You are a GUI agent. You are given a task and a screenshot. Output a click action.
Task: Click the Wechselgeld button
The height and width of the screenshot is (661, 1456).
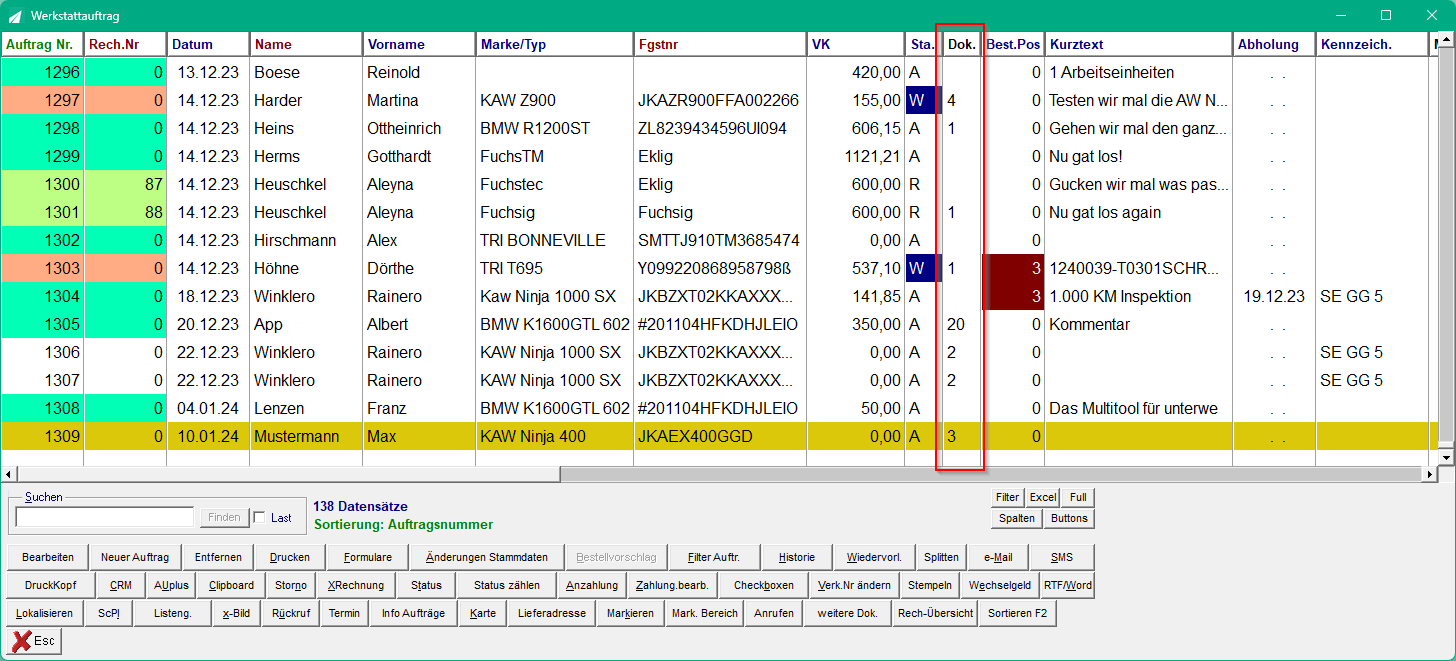pyautogui.click(x=1000, y=585)
